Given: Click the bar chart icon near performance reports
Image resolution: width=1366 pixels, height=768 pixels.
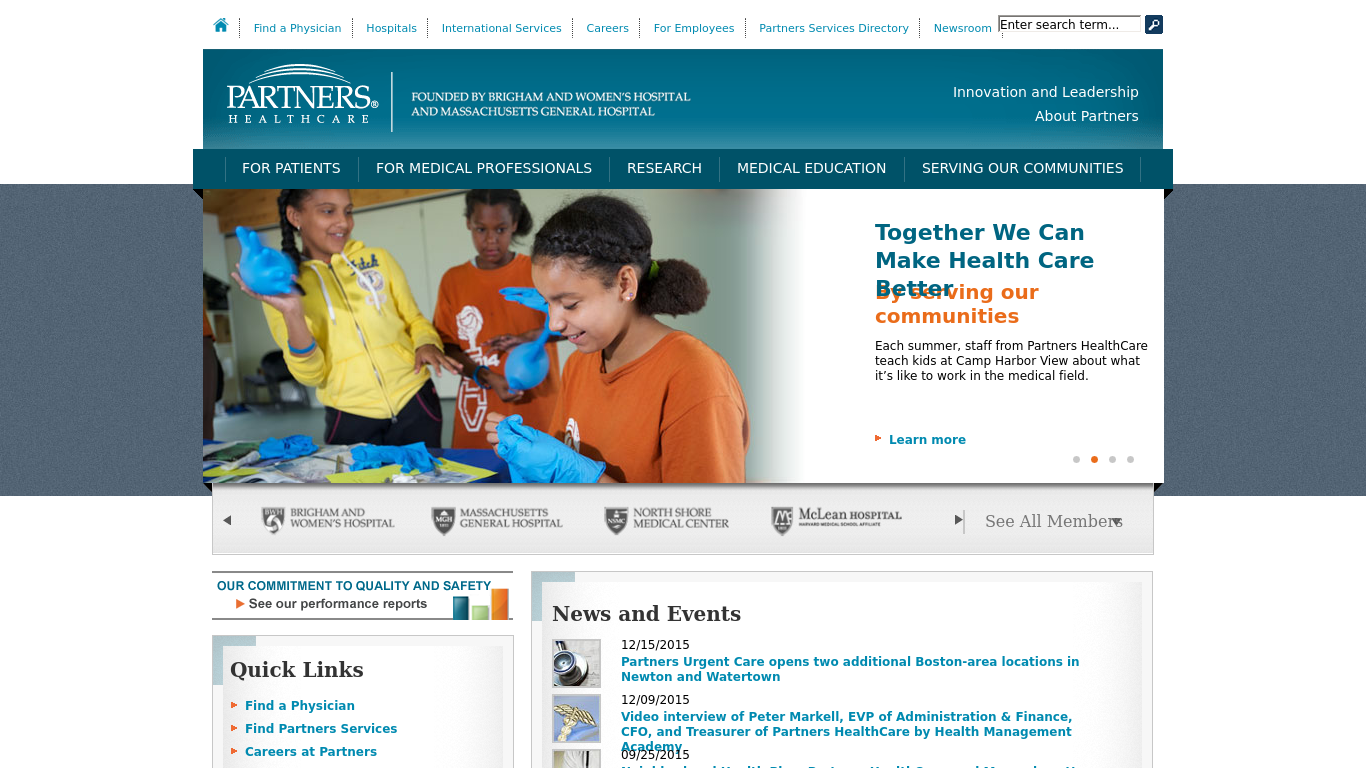Looking at the screenshot, I should (x=481, y=603).
